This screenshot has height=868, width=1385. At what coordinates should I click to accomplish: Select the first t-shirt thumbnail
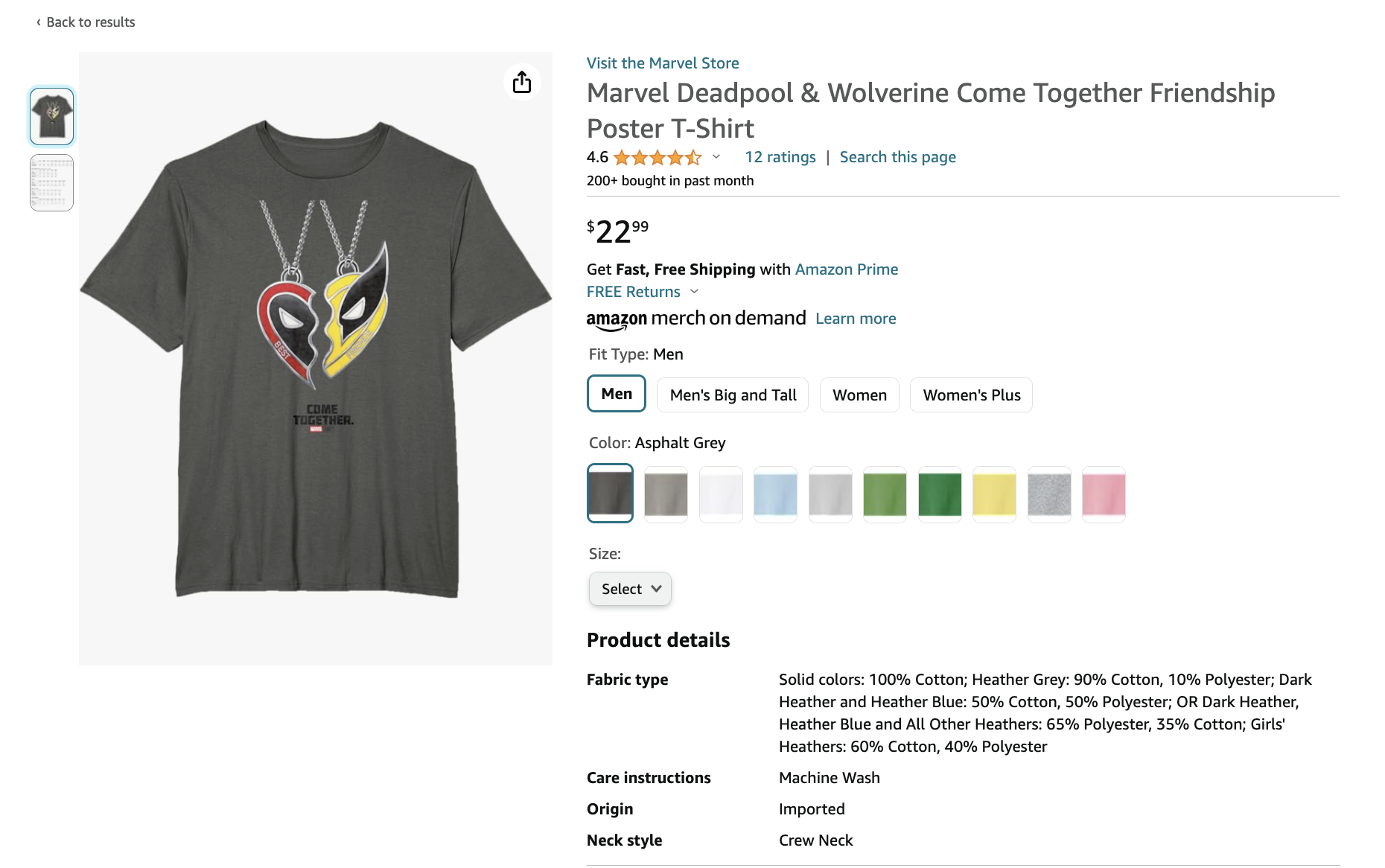coord(51,116)
